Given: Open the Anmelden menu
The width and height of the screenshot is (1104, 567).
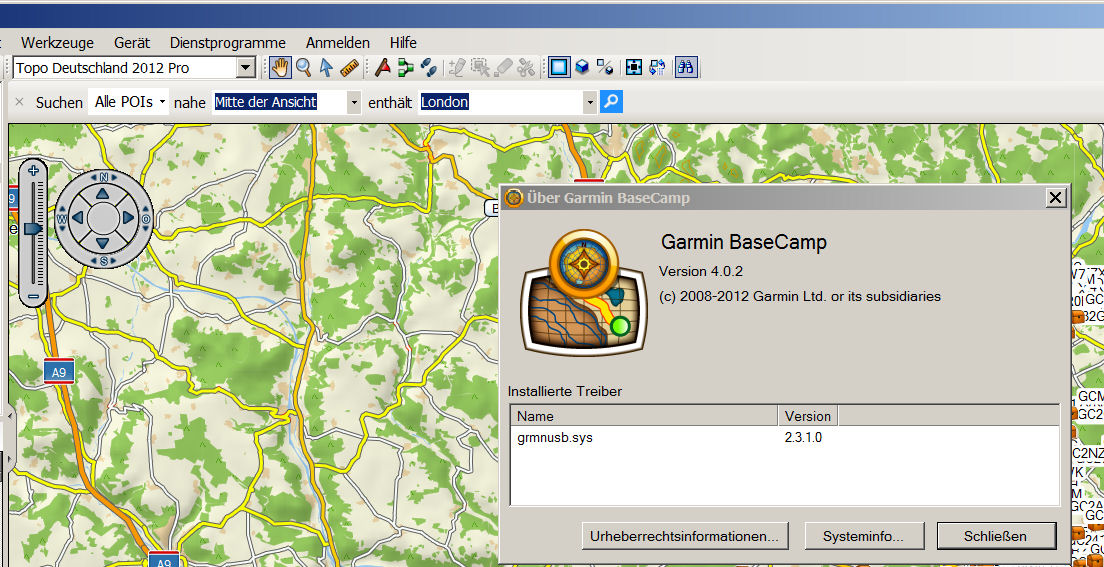Looking at the screenshot, I should point(337,43).
